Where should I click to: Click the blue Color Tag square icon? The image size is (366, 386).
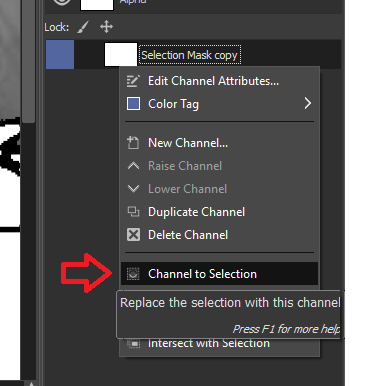133,104
